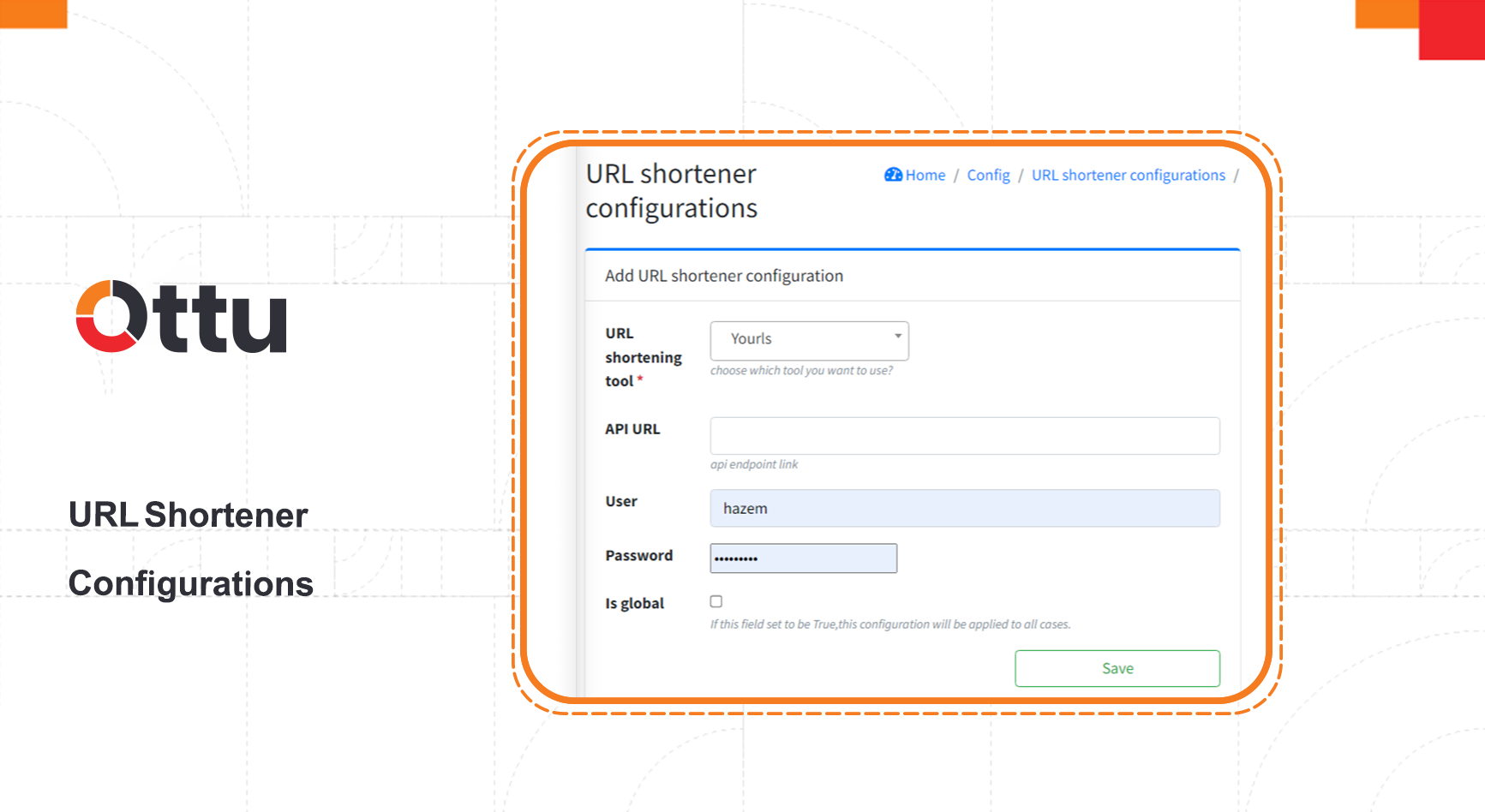1485x812 pixels.
Task: Click the Home breadcrumb link
Action: pyautogui.click(x=924, y=175)
